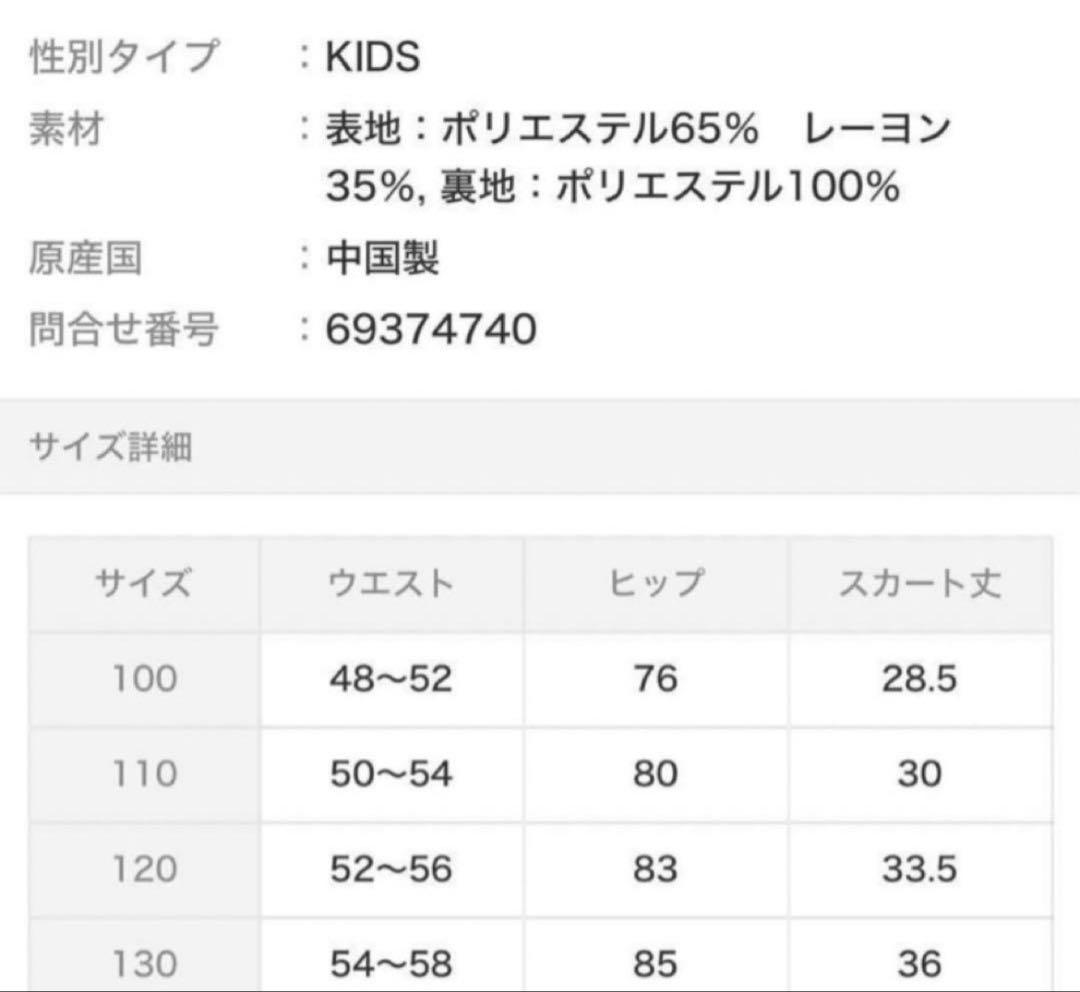Click the ウエスト column header

[x=391, y=583]
